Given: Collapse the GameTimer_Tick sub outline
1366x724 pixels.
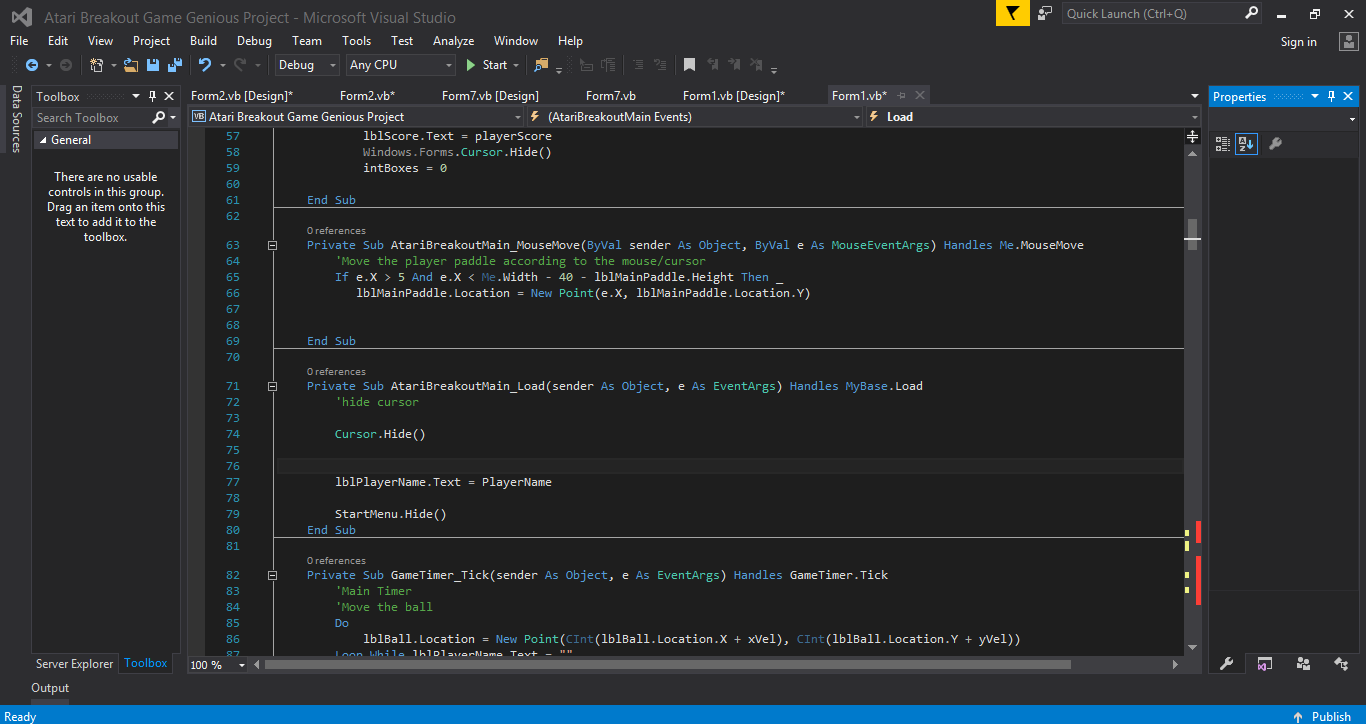Looking at the screenshot, I should click(272, 575).
